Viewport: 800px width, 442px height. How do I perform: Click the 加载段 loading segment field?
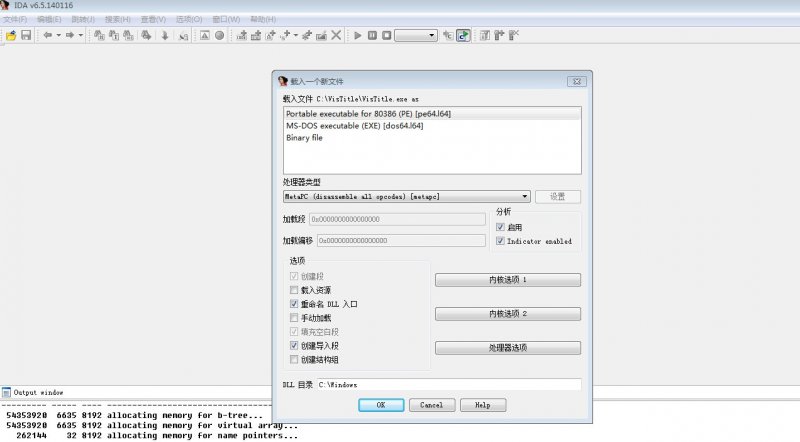pos(397,219)
